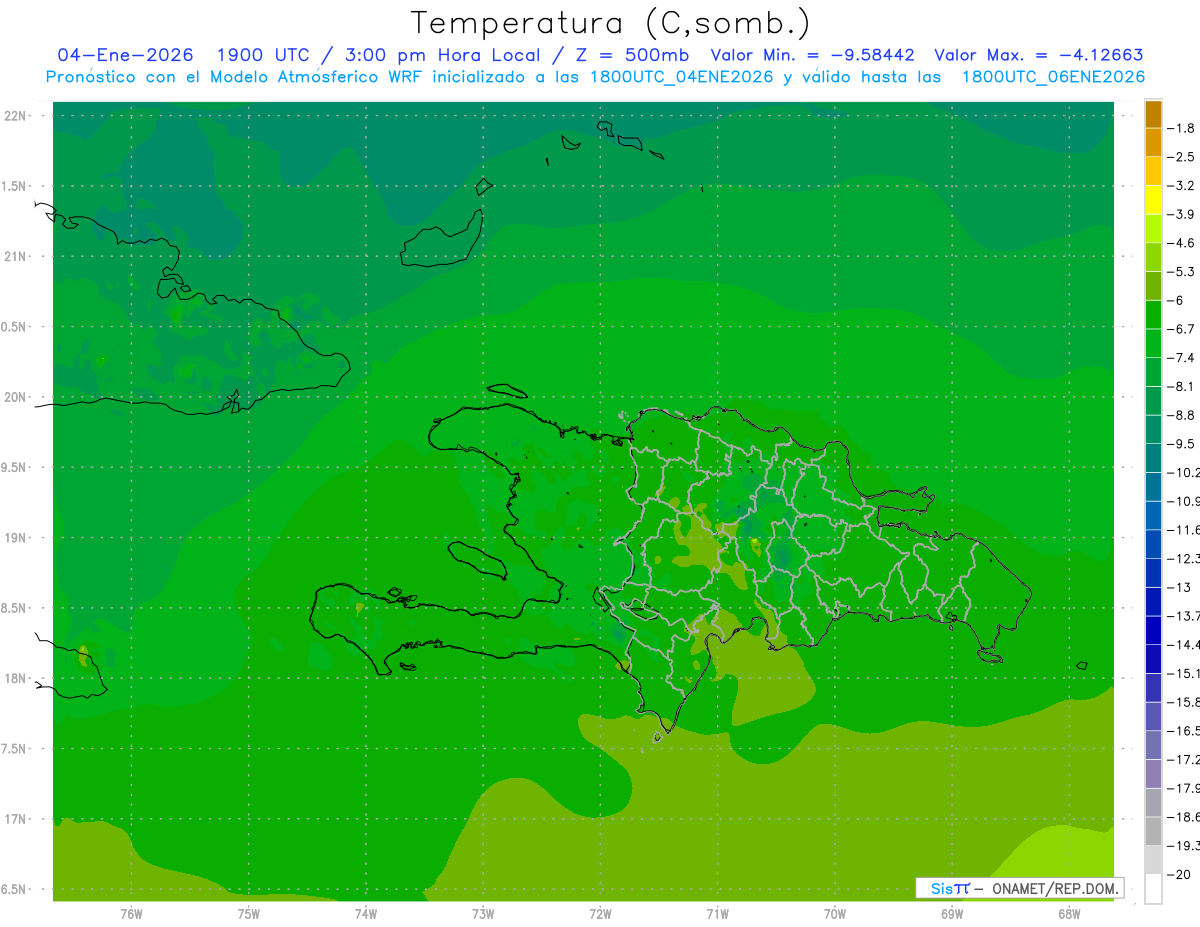Click the yellow swatch in the color scale
Viewport: 1200px width, 927px height.
click(1153, 200)
